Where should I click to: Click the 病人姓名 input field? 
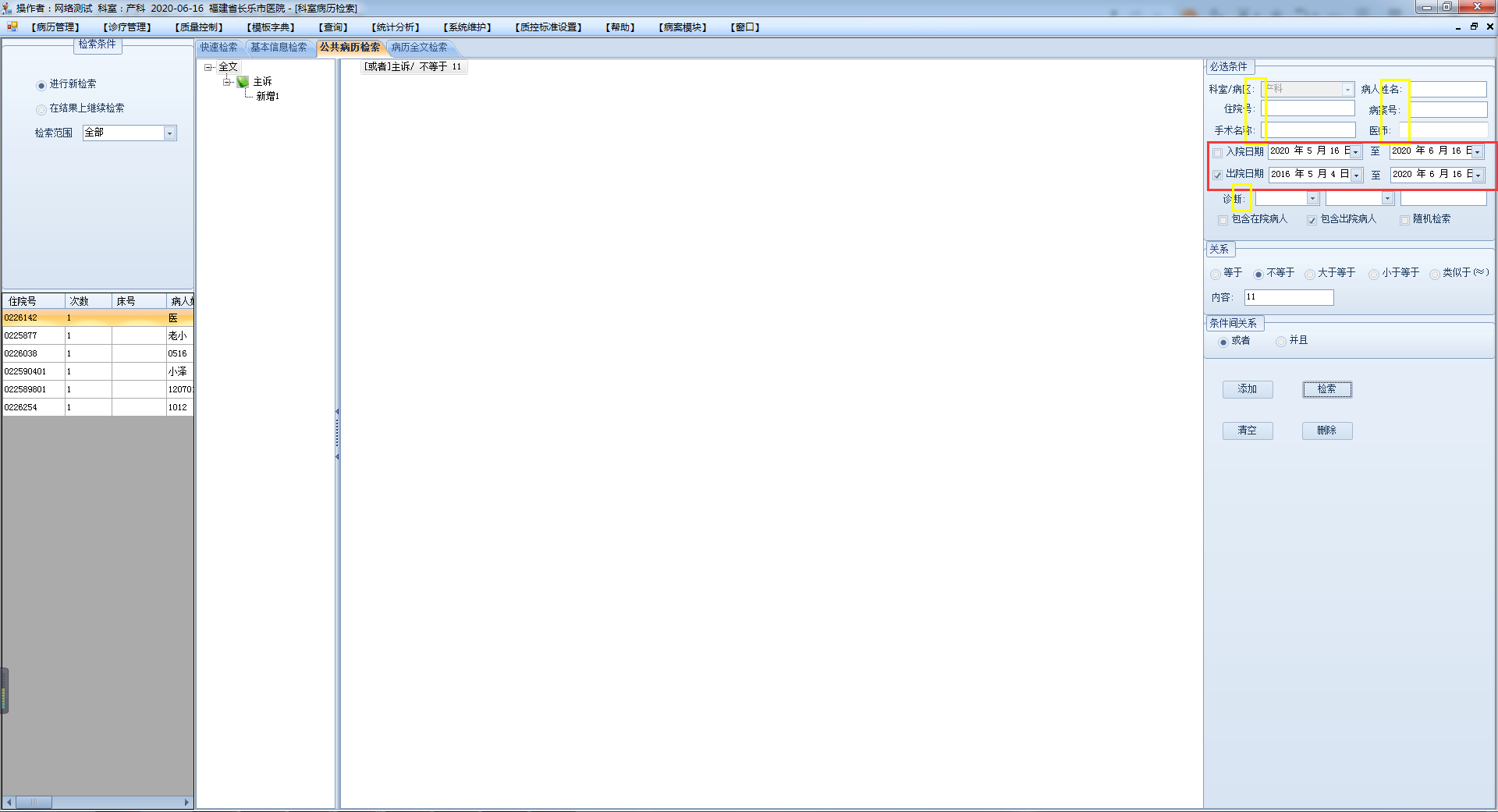point(1447,90)
